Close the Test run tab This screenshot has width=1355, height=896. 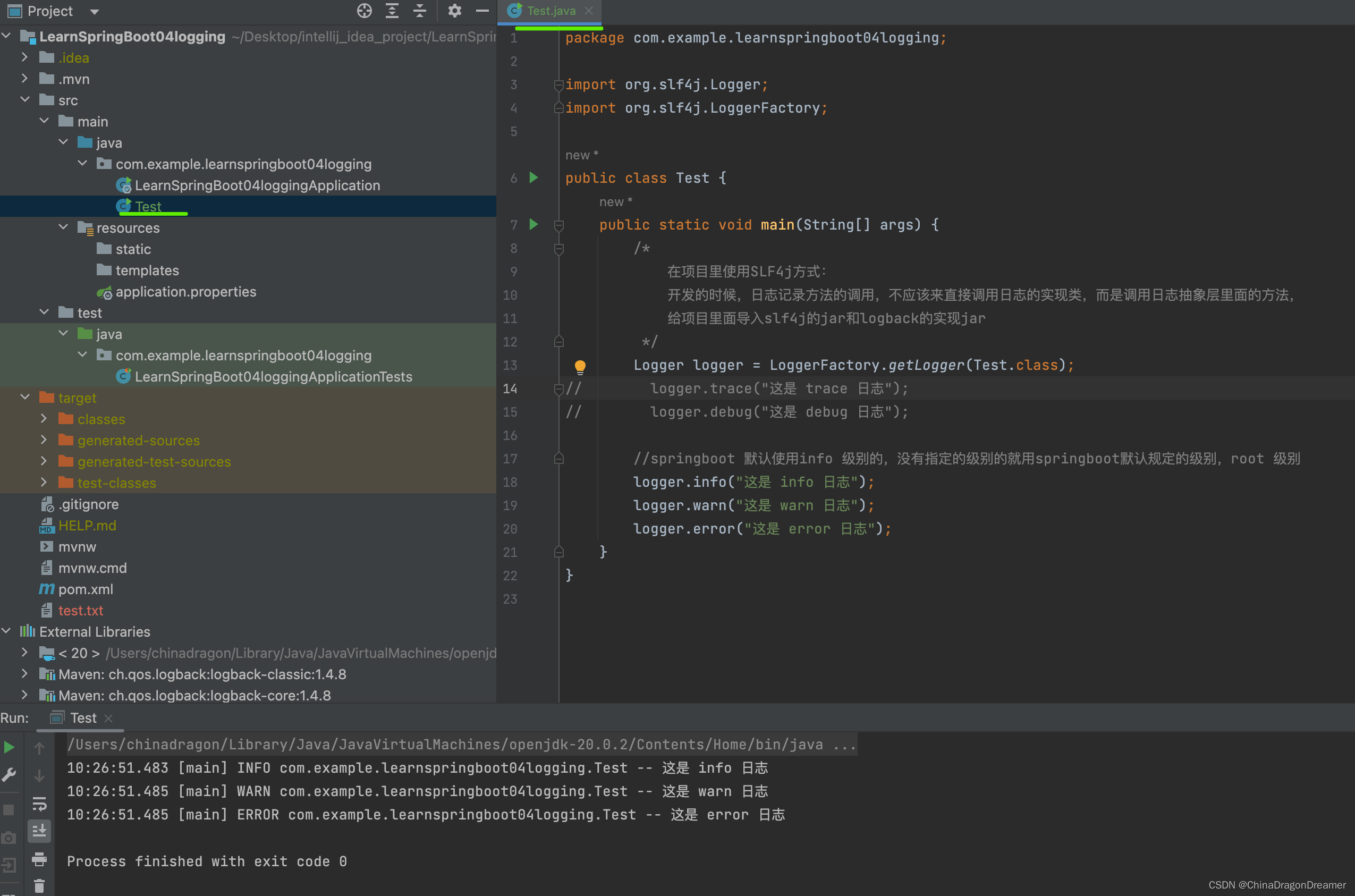pyautogui.click(x=108, y=718)
